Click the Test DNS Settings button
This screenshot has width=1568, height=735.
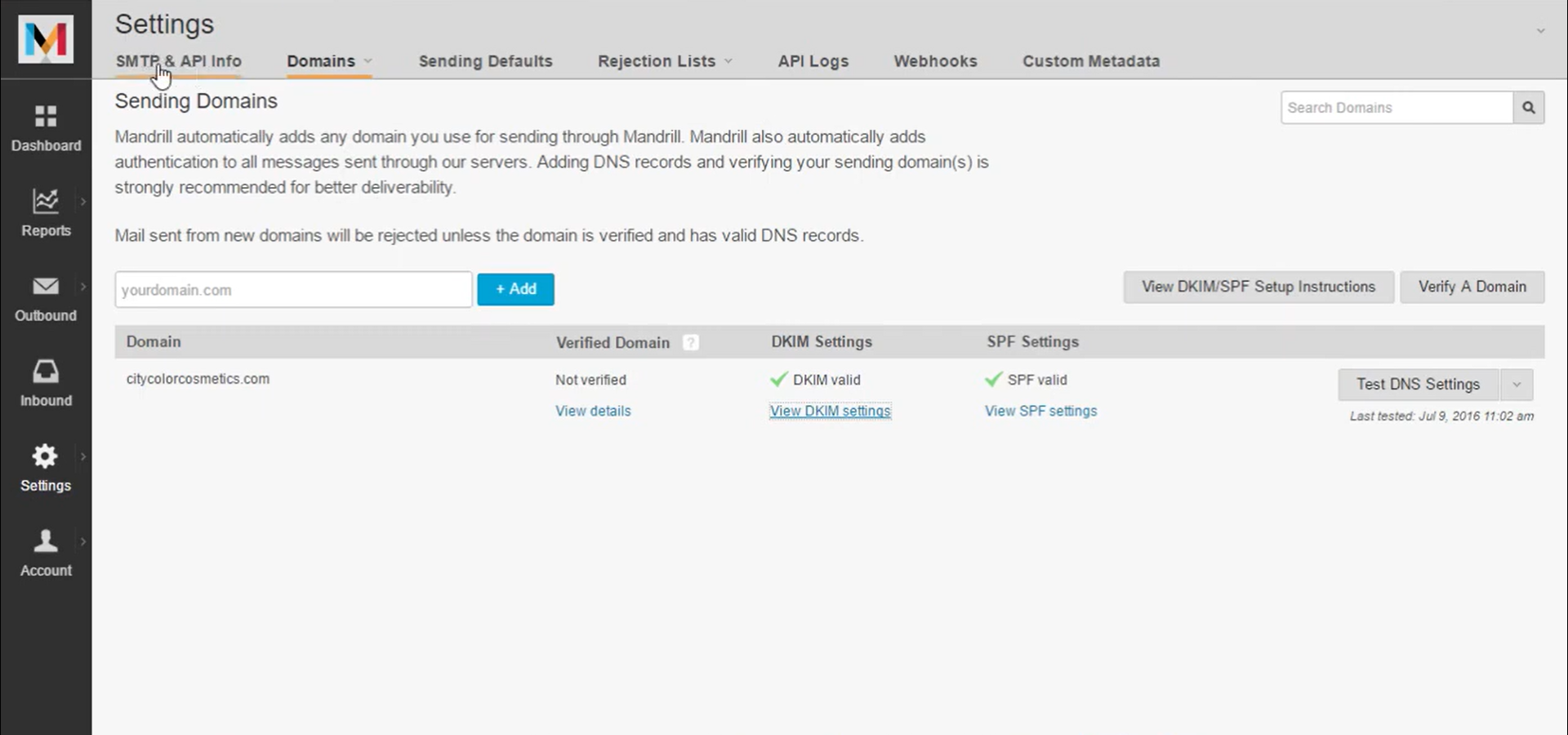coord(1419,385)
